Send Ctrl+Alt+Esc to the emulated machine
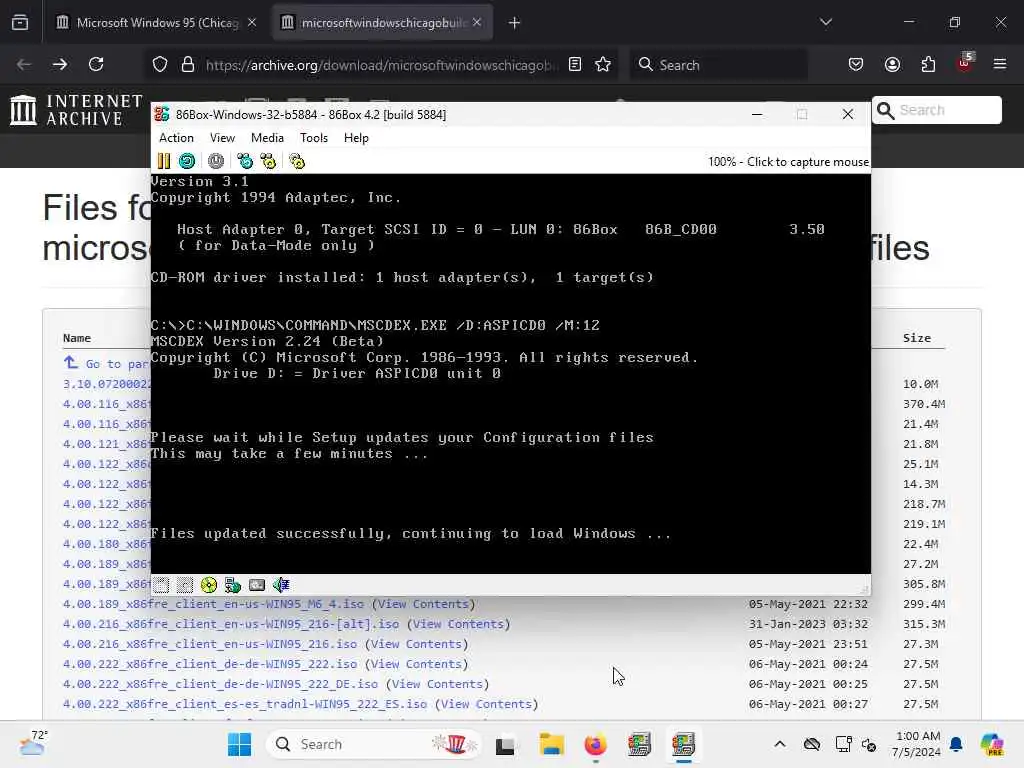This screenshot has height=768, width=1024. 268,161
